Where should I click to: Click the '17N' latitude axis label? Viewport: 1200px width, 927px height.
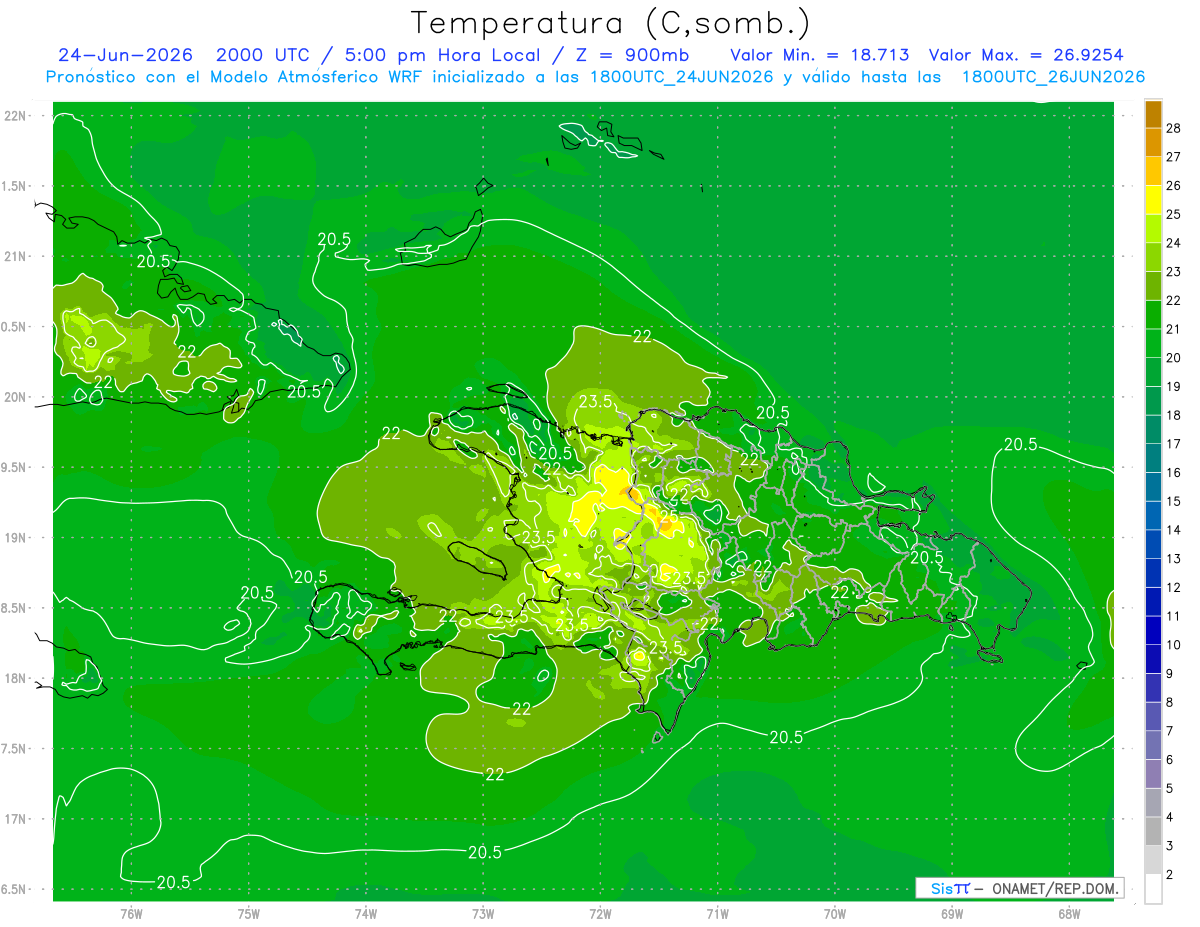click(15, 819)
